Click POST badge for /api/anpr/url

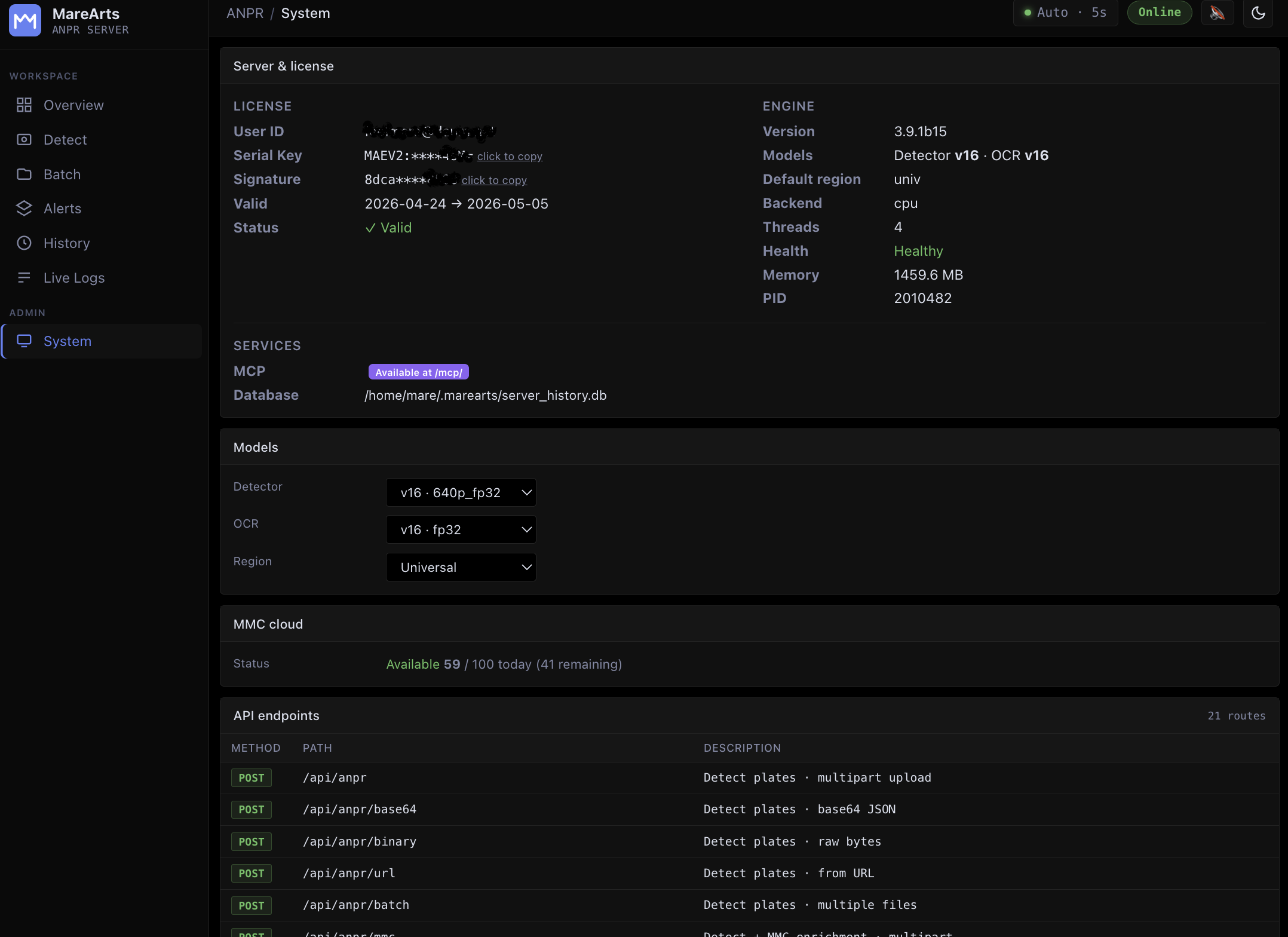252,873
